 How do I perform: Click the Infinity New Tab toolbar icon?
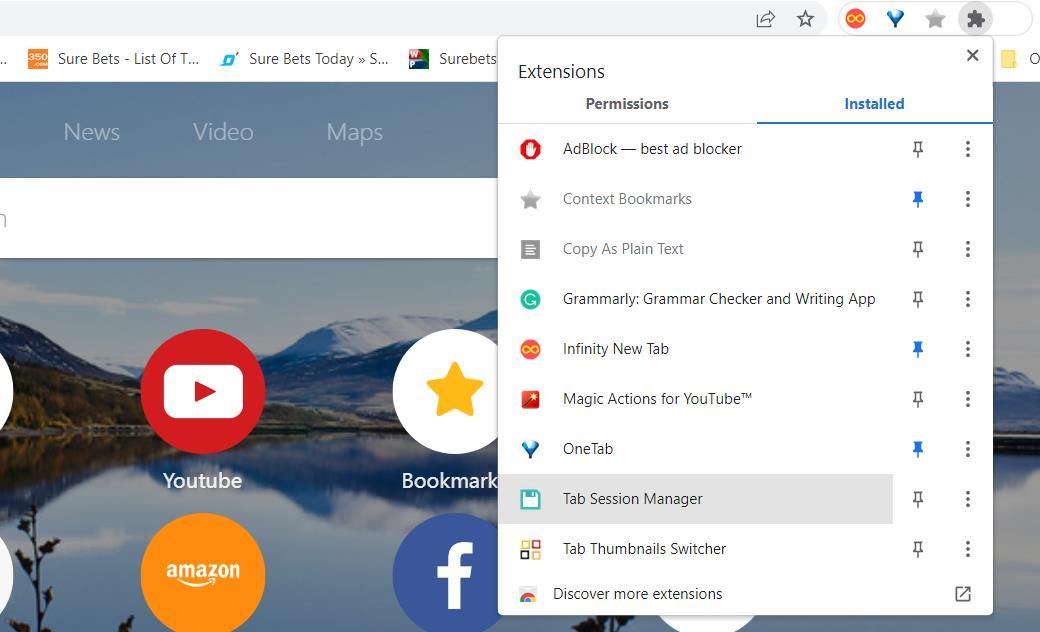point(855,18)
